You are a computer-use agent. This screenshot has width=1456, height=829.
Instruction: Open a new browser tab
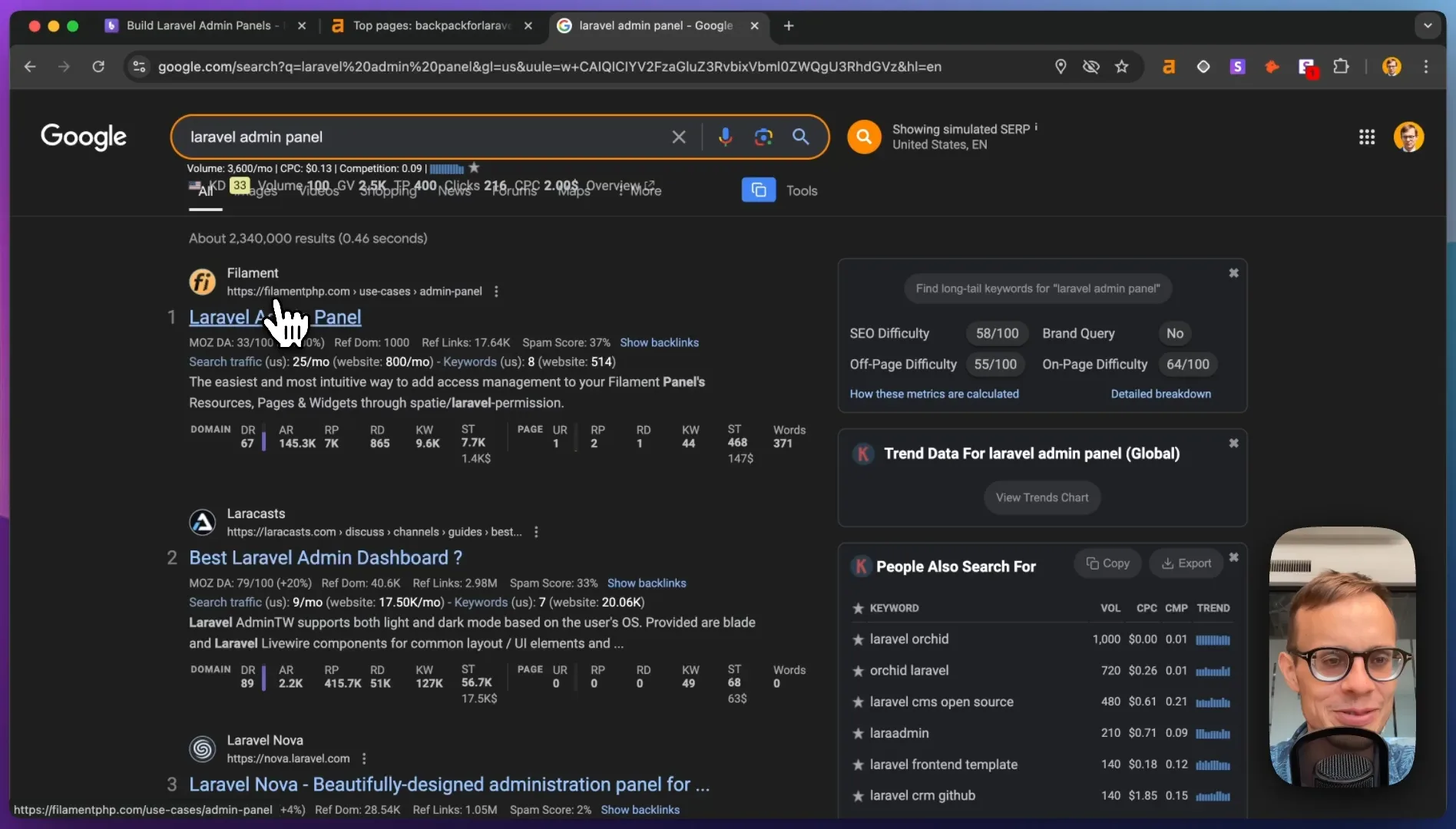[789, 25]
